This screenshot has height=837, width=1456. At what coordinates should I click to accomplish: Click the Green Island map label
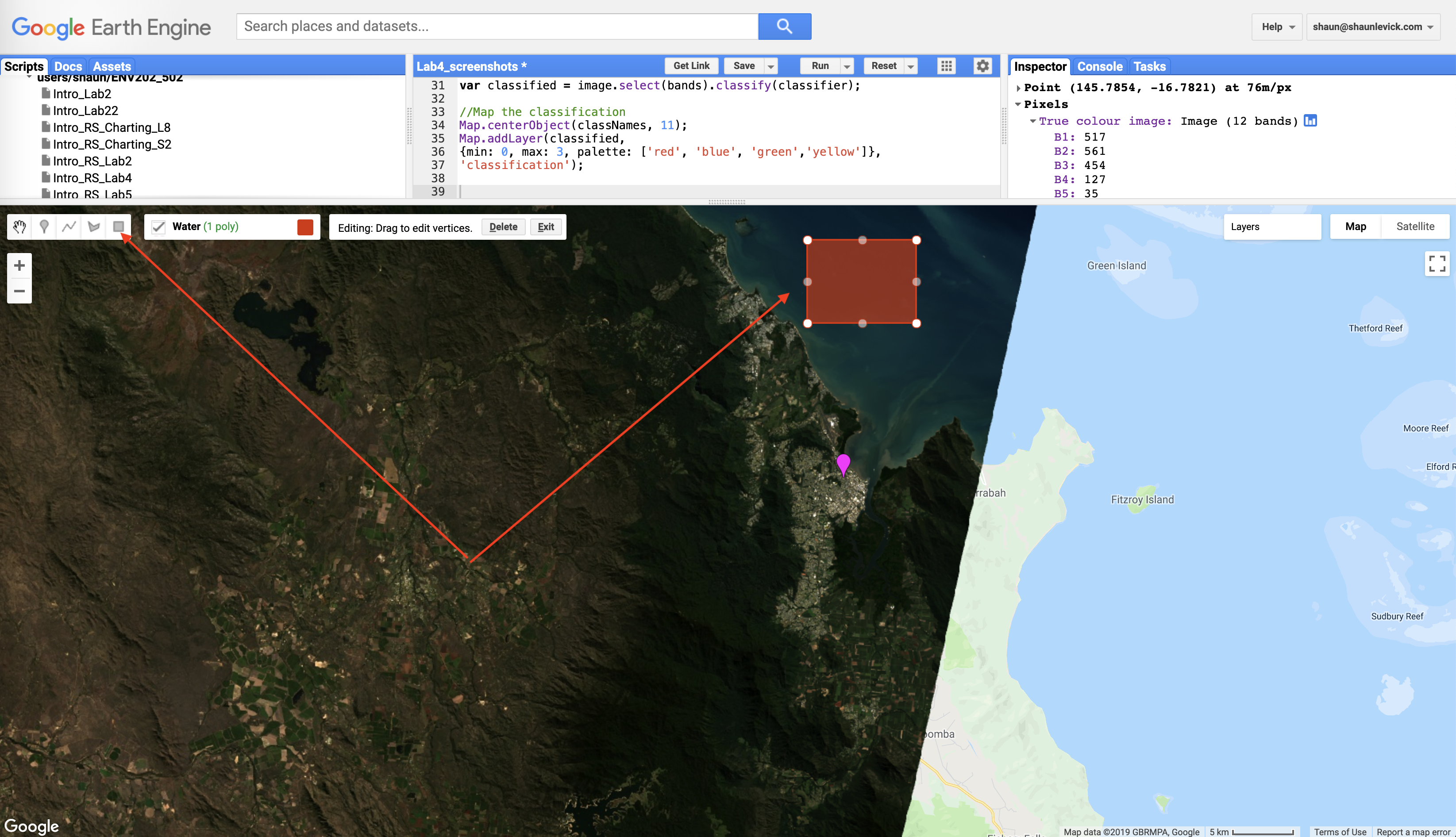(x=1116, y=265)
